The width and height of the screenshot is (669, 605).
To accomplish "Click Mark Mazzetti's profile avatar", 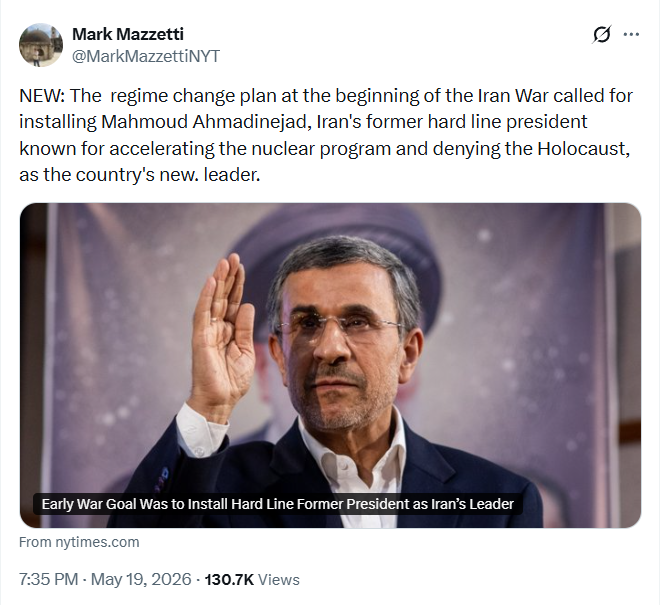I will (x=41, y=45).
